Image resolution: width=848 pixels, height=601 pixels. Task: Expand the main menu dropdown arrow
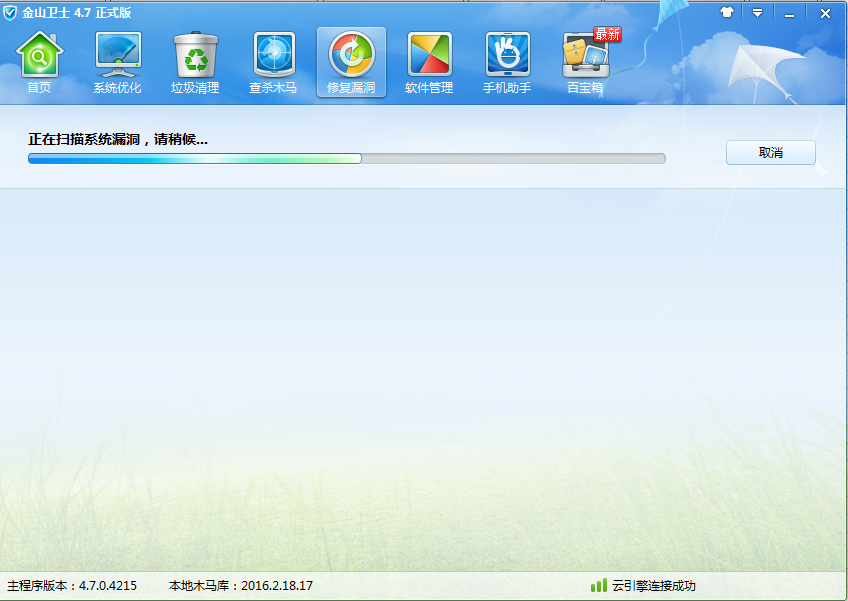pos(757,13)
